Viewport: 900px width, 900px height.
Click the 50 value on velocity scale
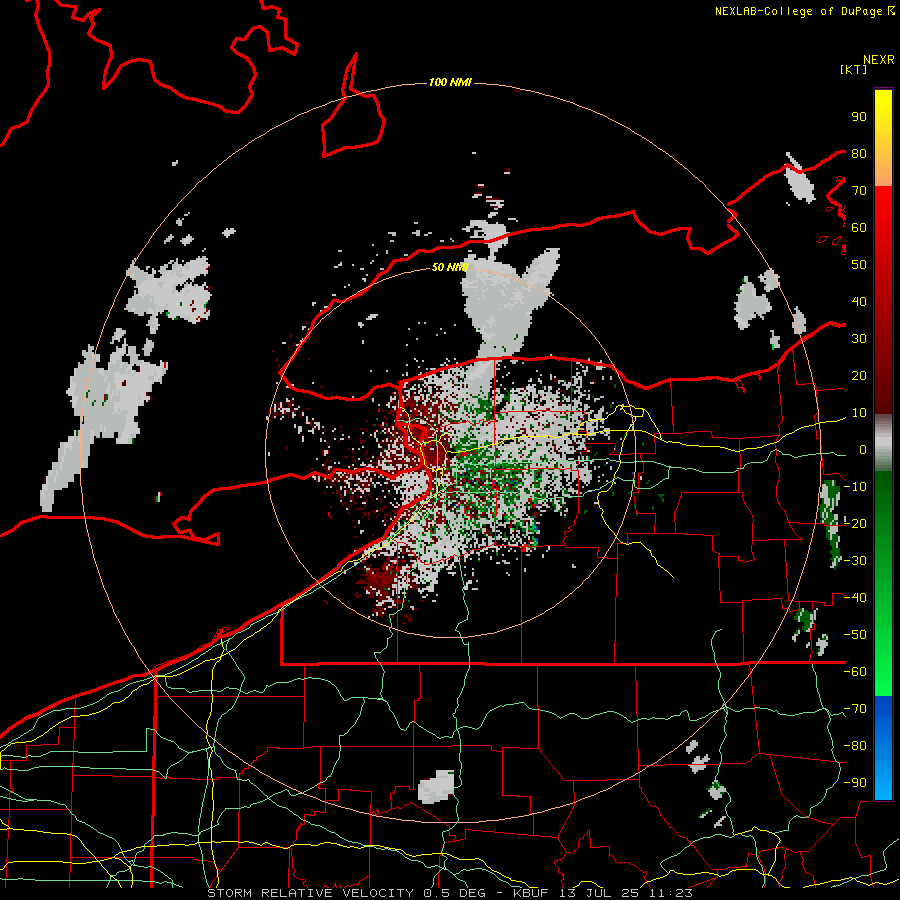click(x=859, y=265)
